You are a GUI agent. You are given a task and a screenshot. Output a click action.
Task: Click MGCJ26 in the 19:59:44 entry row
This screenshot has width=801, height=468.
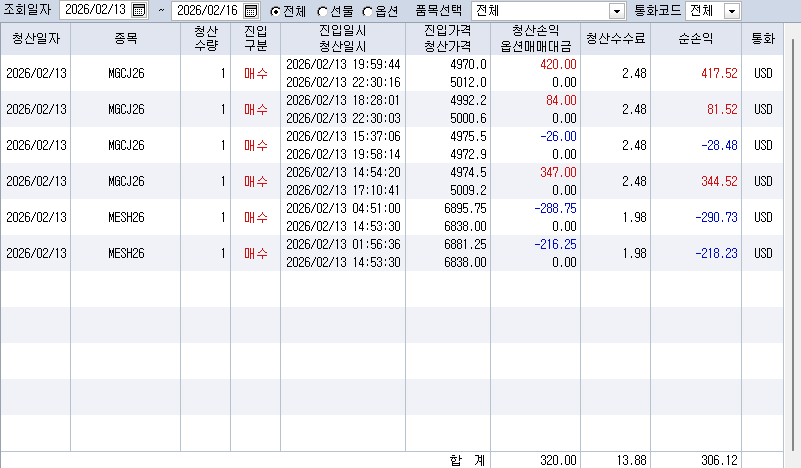(x=126, y=74)
